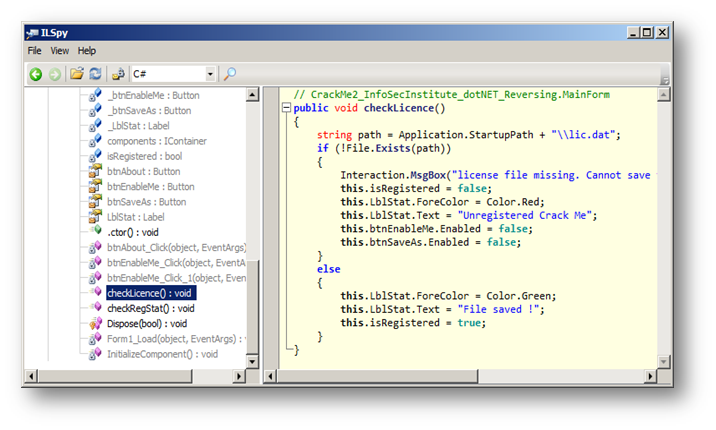Click the btnAbout property icon
Screen dimensions: 716x430
[95, 171]
